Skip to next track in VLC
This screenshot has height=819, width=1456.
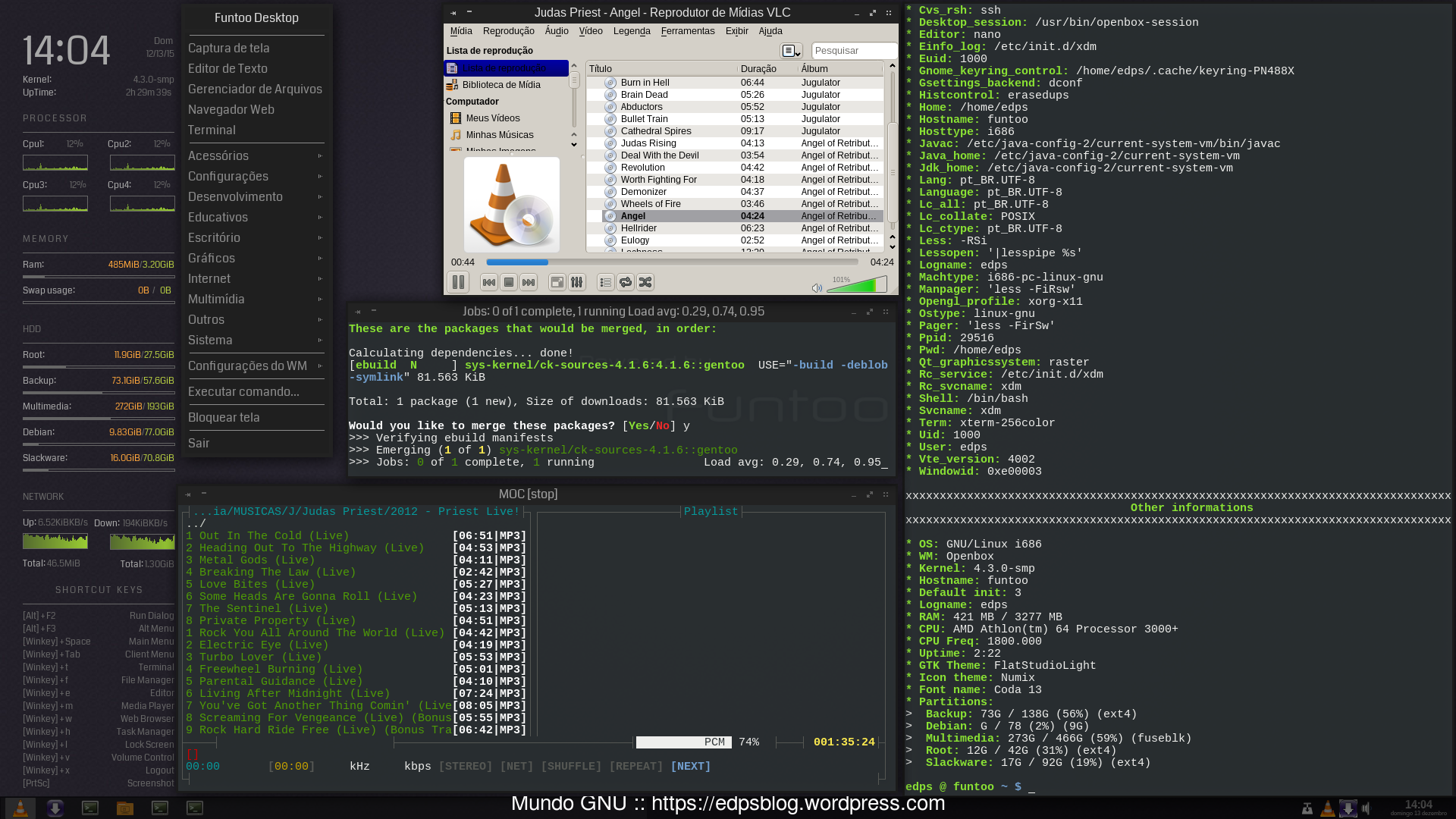click(529, 282)
